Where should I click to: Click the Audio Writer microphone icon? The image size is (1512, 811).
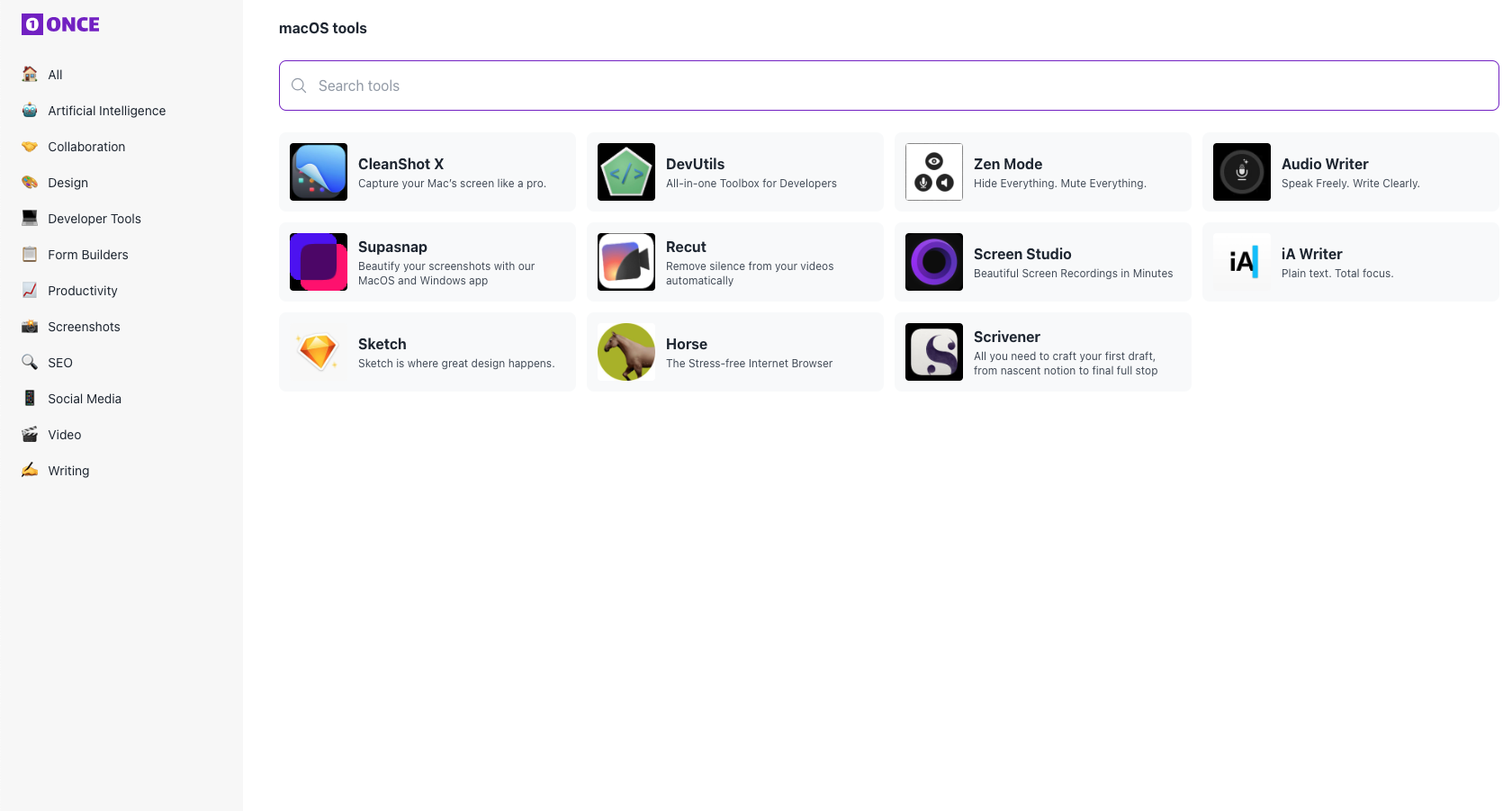pyautogui.click(x=1242, y=172)
